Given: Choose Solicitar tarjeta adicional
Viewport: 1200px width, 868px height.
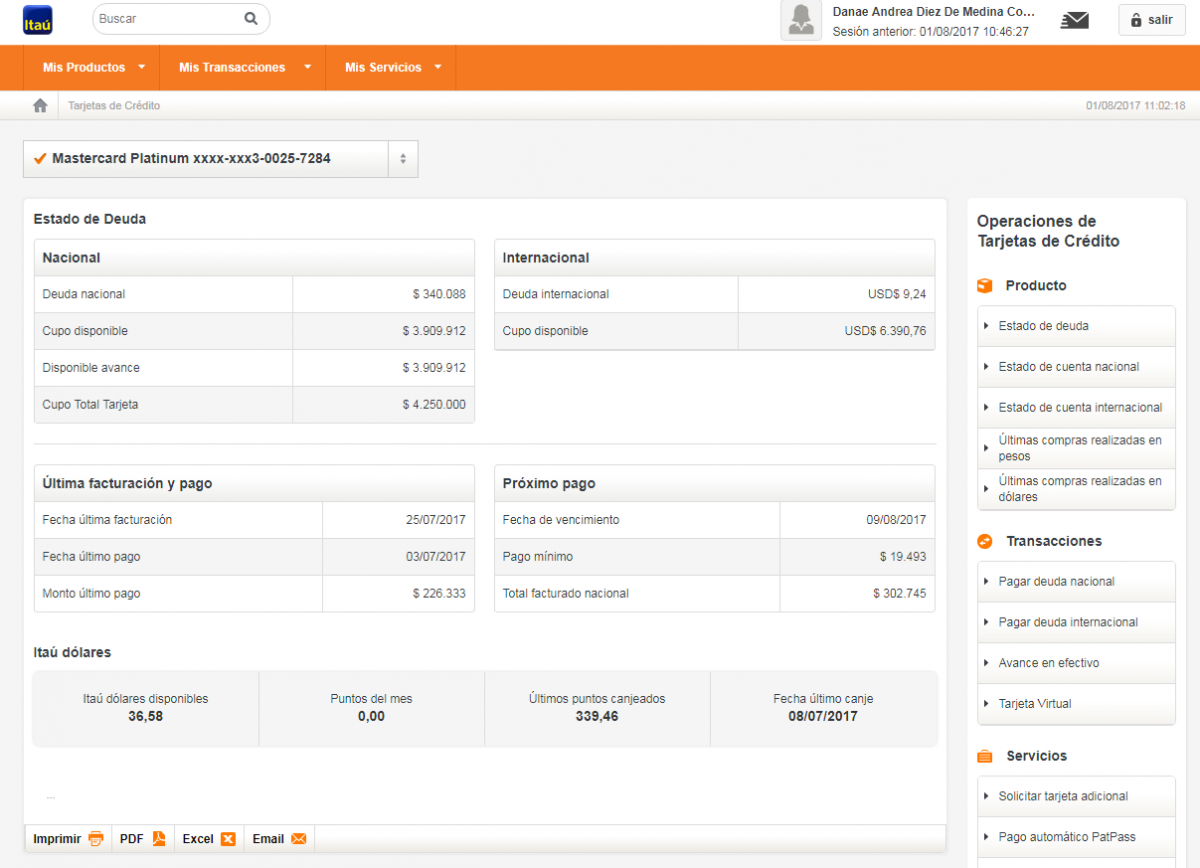Looking at the screenshot, I should pos(1076,797).
